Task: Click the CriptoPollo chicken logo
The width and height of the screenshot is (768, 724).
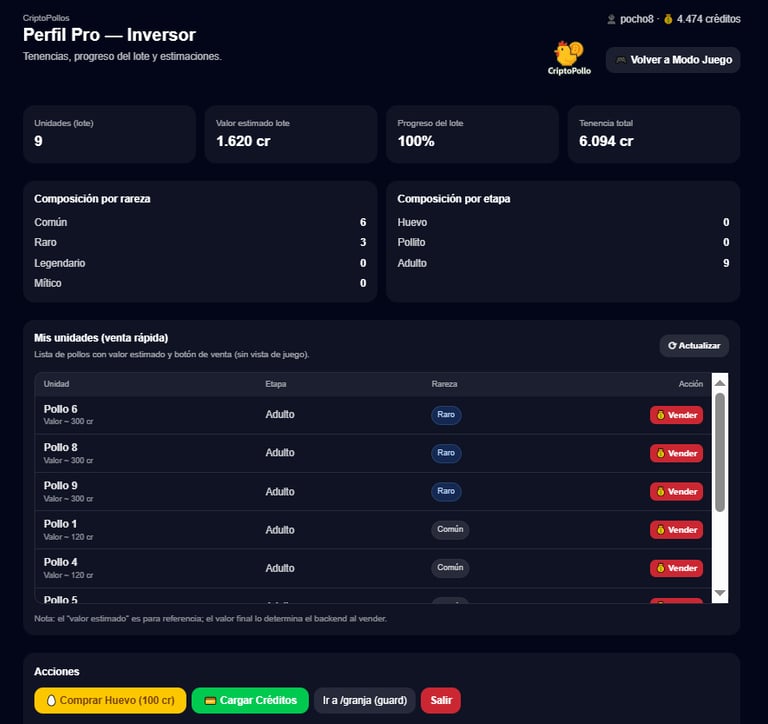Action: [x=569, y=58]
